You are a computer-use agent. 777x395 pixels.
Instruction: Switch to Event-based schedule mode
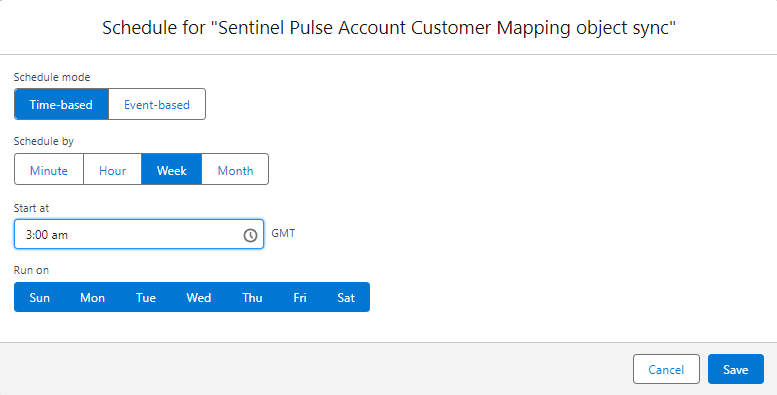pyautogui.click(x=157, y=104)
